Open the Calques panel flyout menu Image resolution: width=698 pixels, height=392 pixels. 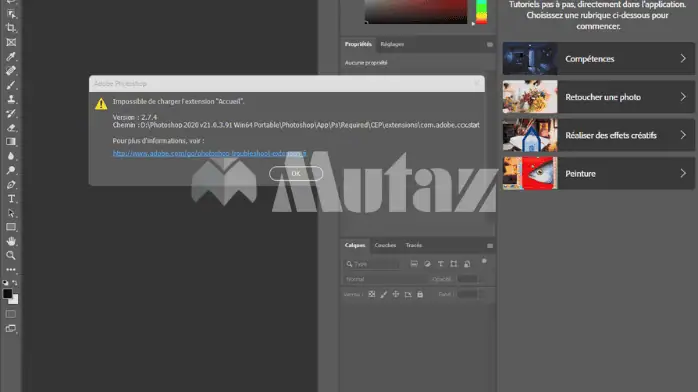tap(490, 246)
